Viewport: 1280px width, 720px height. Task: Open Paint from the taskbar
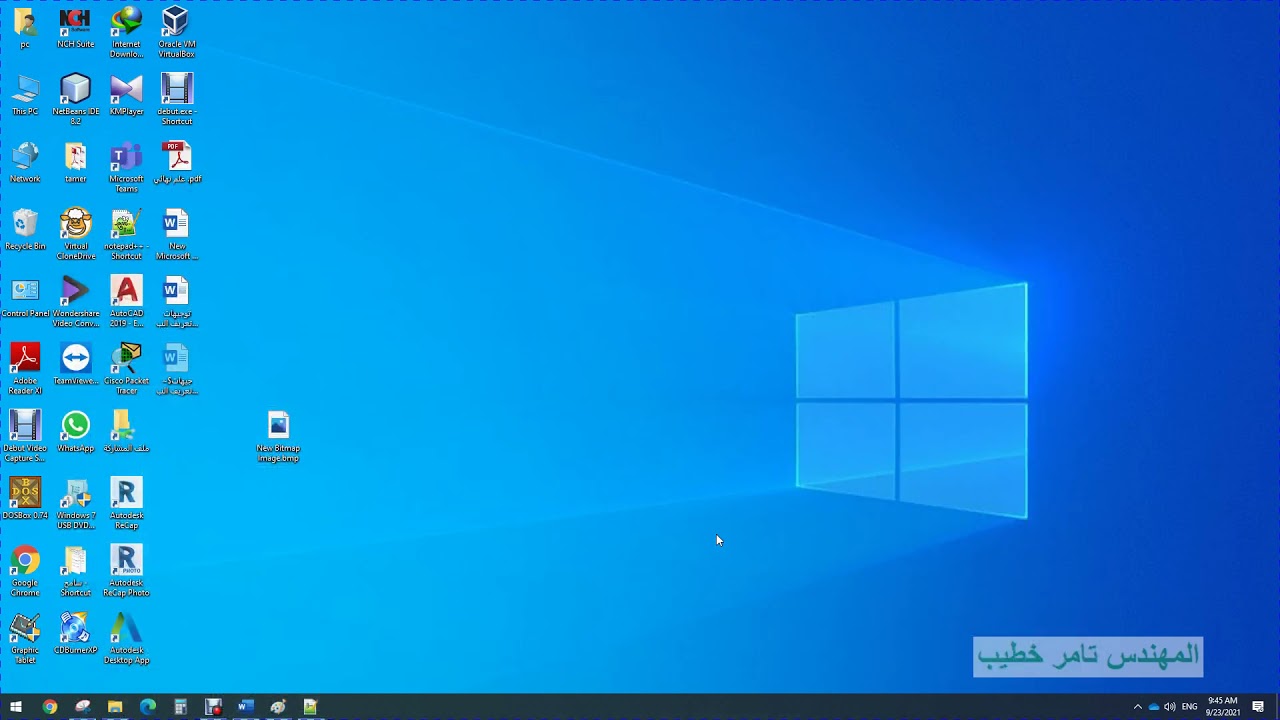278,707
